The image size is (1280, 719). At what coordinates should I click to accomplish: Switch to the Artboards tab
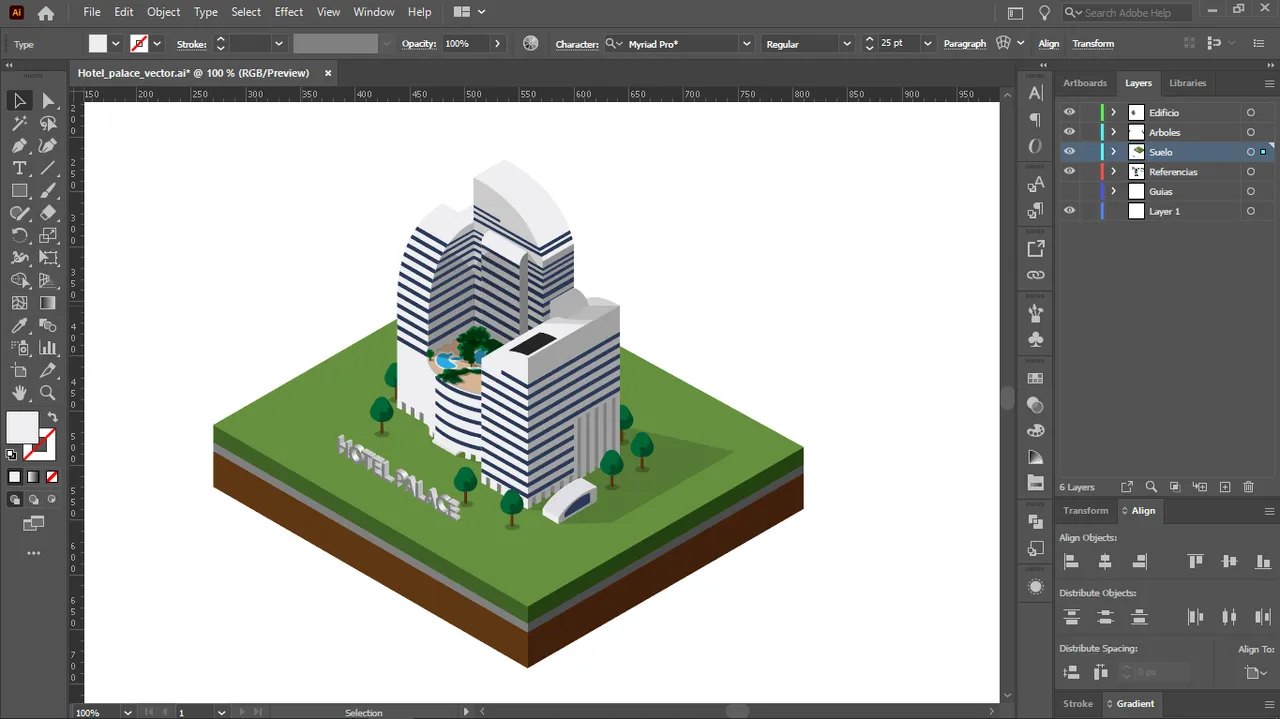click(x=1085, y=83)
